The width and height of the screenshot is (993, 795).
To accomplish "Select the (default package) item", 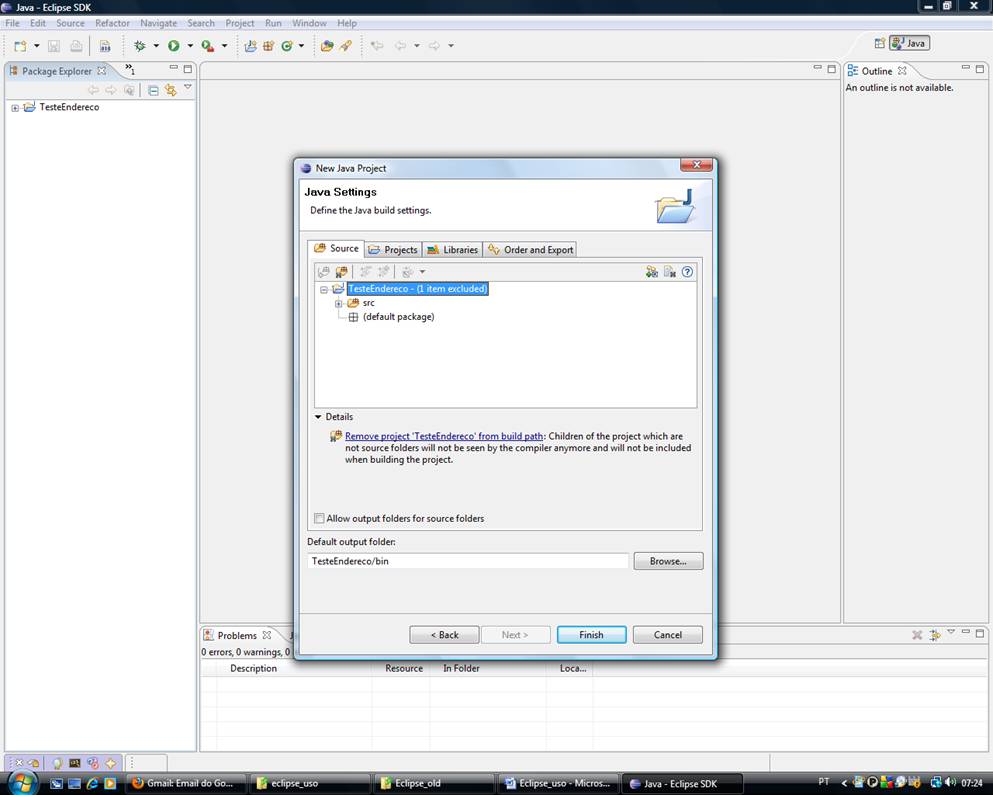I will click(x=398, y=317).
